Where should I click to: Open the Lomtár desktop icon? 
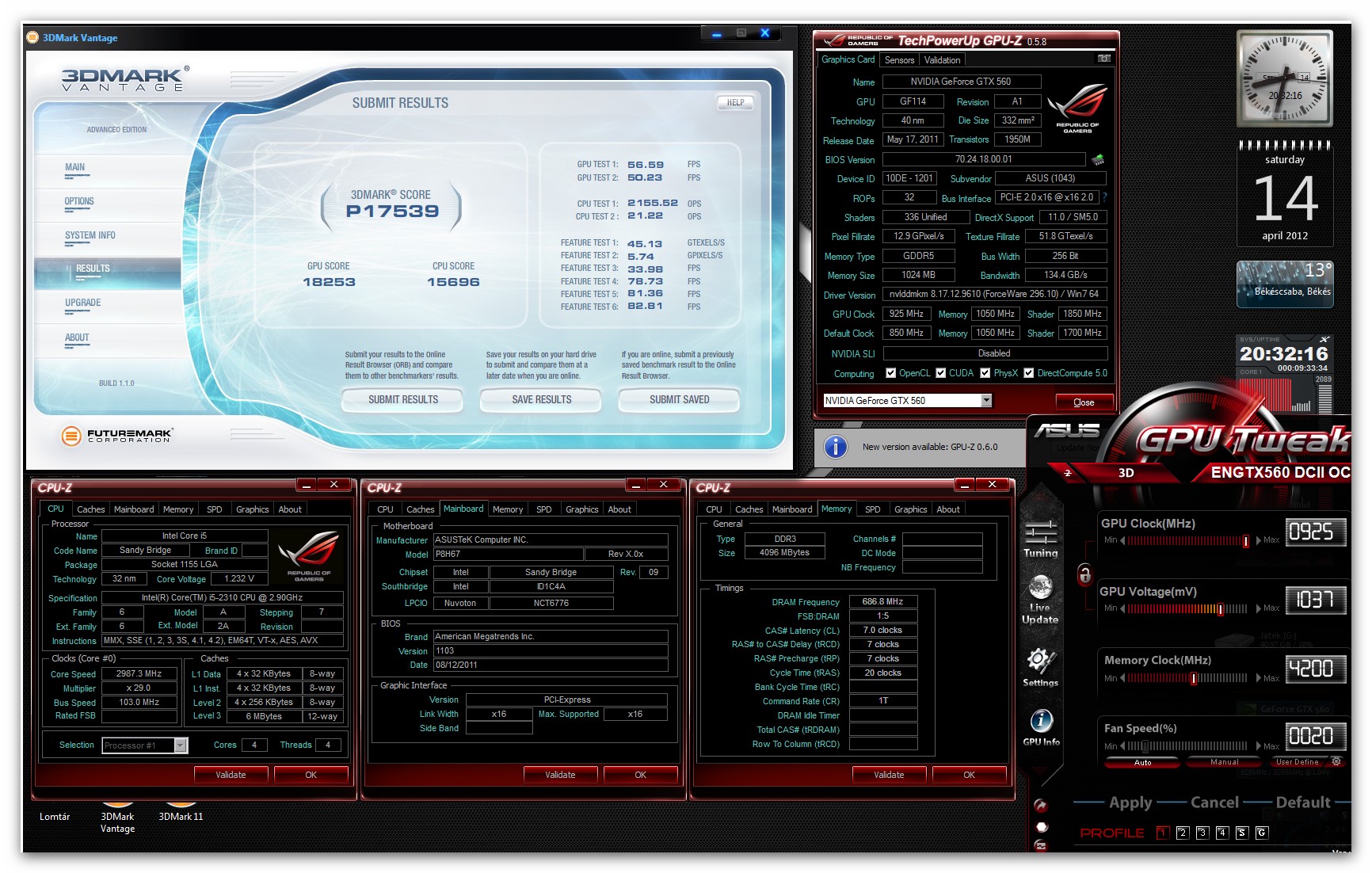click(x=55, y=817)
